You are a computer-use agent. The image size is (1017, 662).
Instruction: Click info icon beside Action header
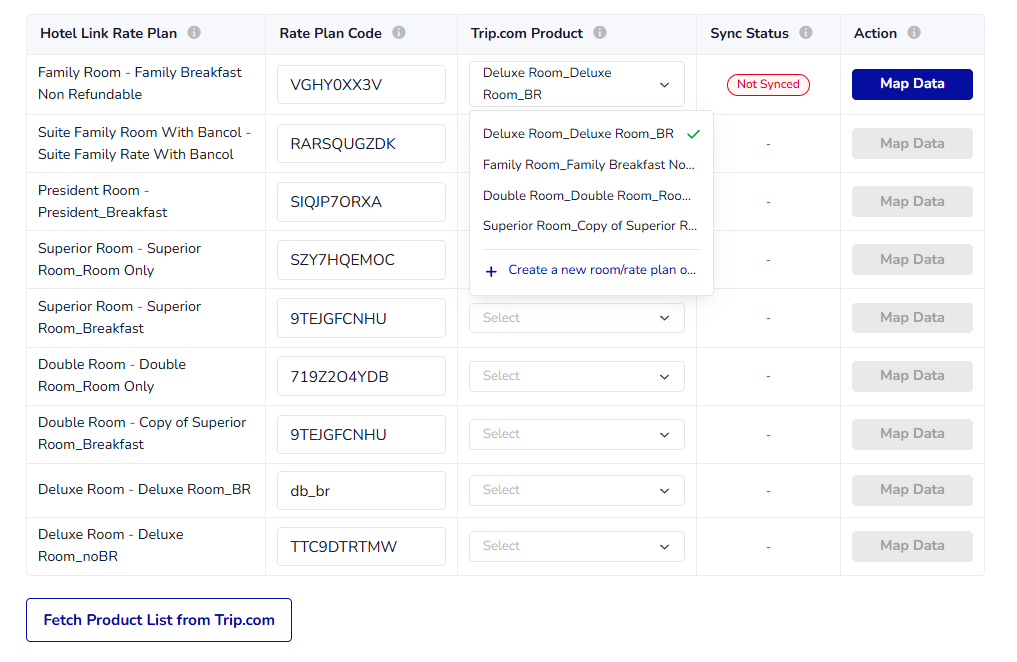[914, 33]
